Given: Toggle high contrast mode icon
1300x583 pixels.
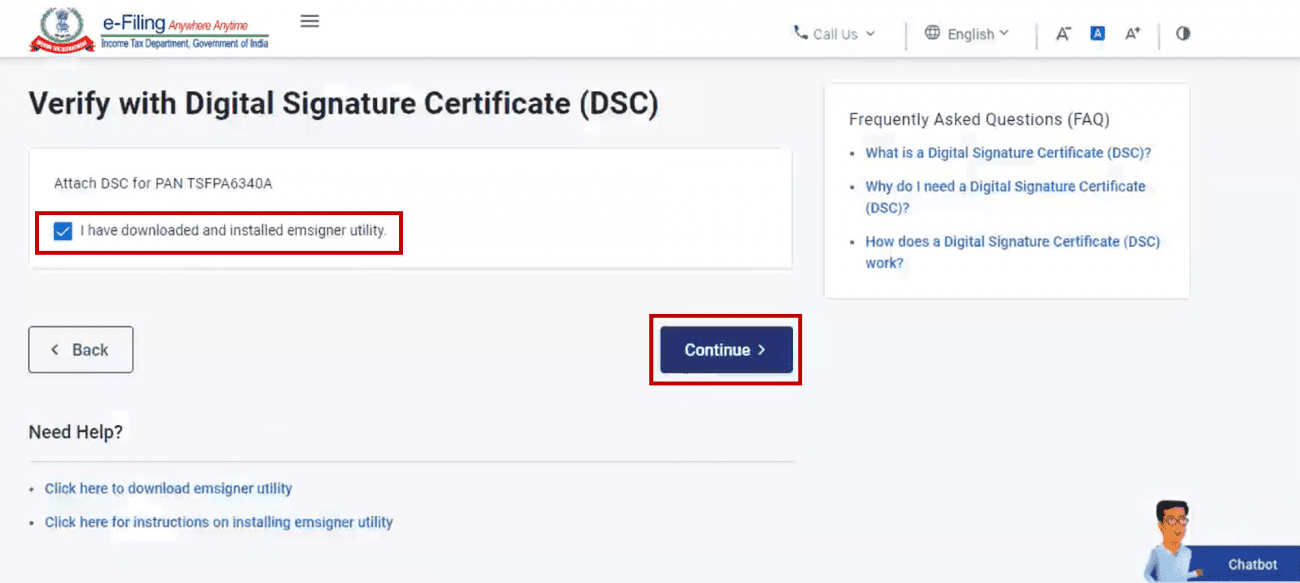Looking at the screenshot, I should 1183,33.
